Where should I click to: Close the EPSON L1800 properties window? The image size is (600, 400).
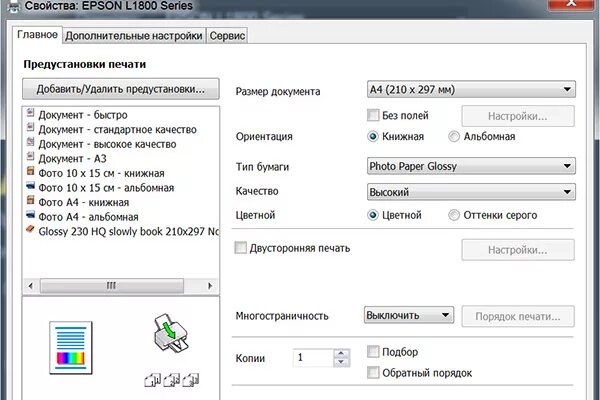[571, 4]
